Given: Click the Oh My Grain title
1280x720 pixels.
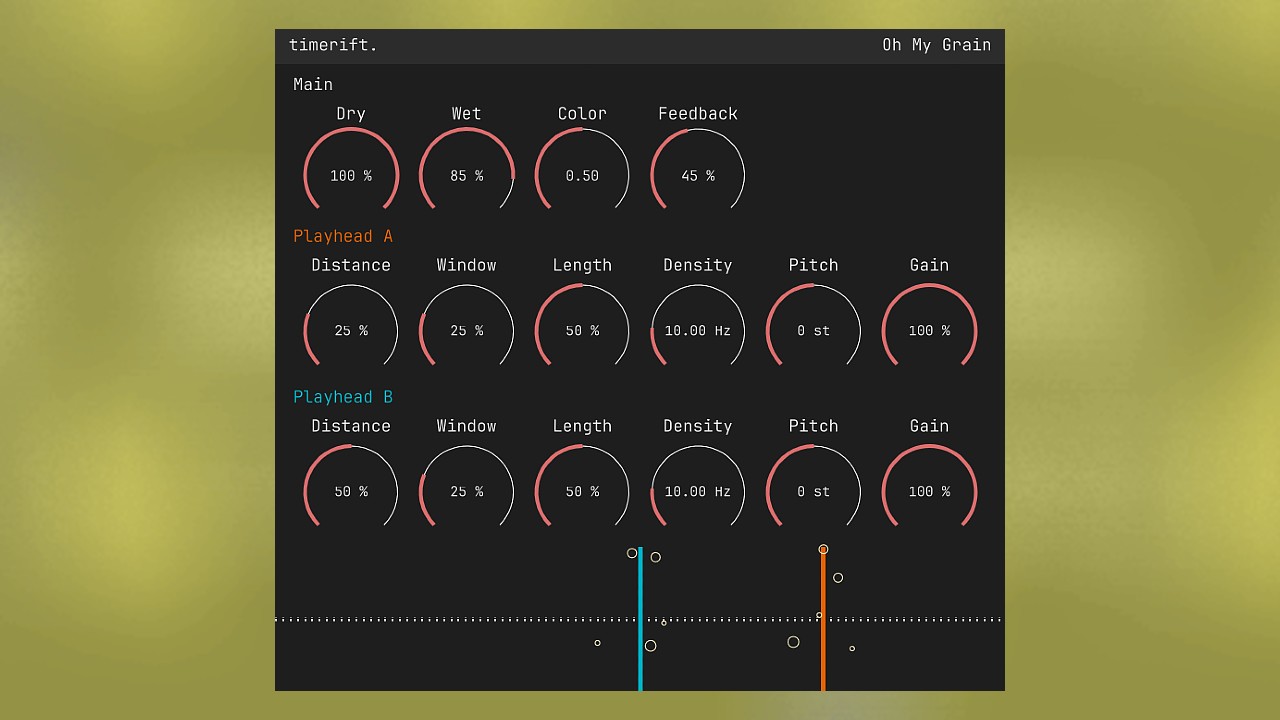Looking at the screenshot, I should coord(936,45).
